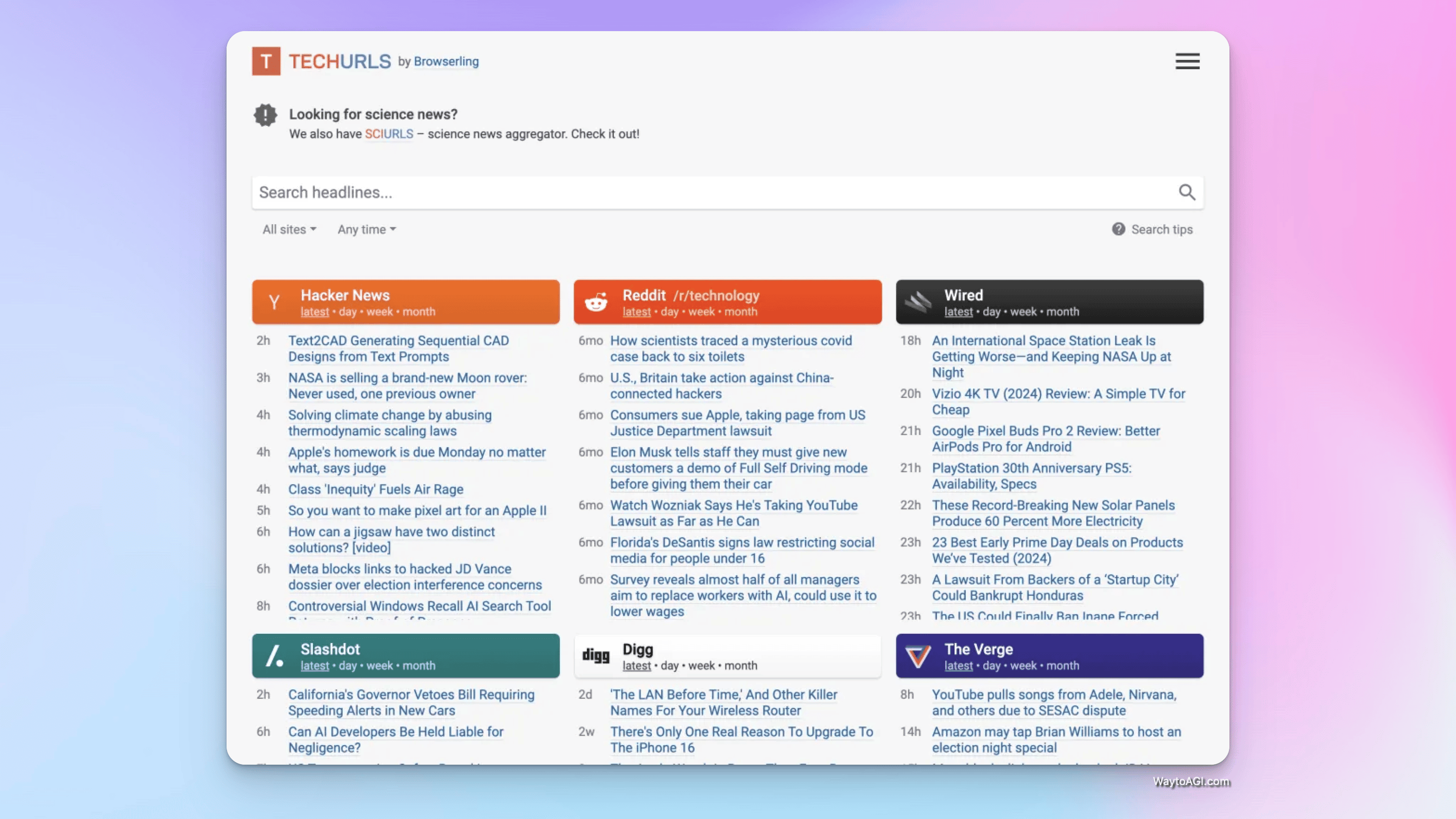Expand the All sites dropdown
This screenshot has height=819, width=1456.
click(289, 229)
